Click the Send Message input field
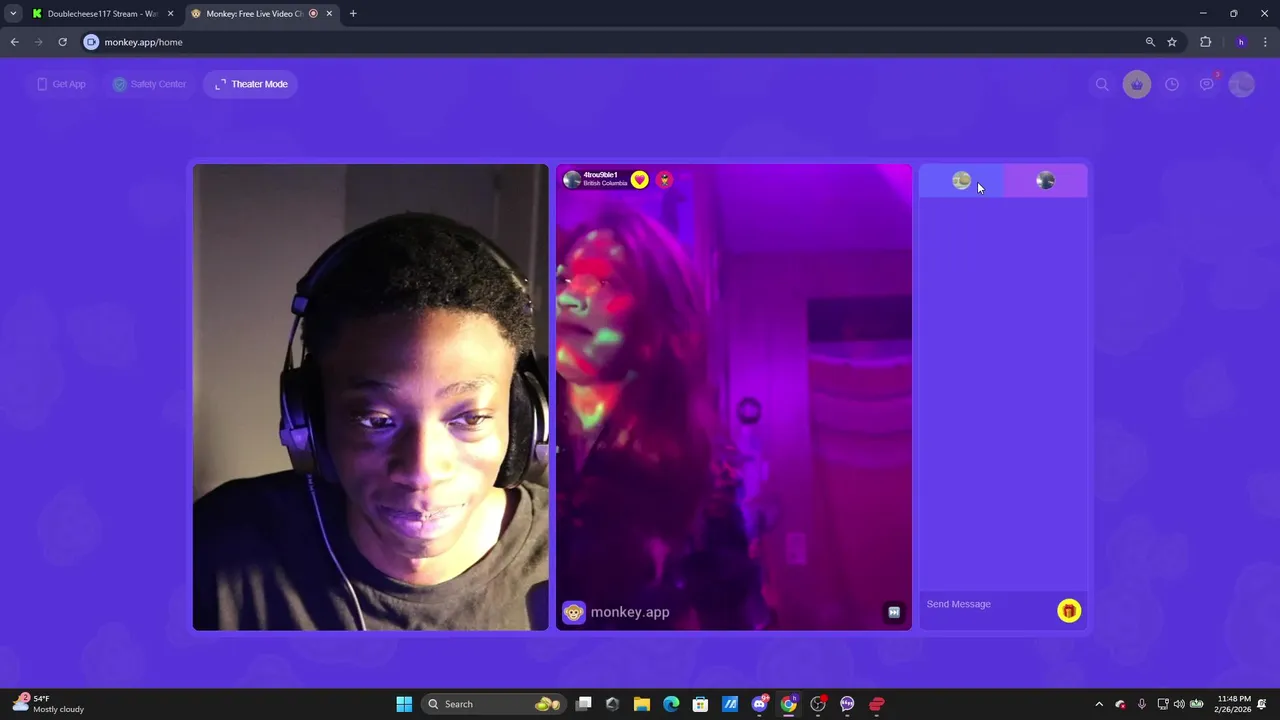The height and width of the screenshot is (720, 1280). pyautogui.click(x=988, y=604)
